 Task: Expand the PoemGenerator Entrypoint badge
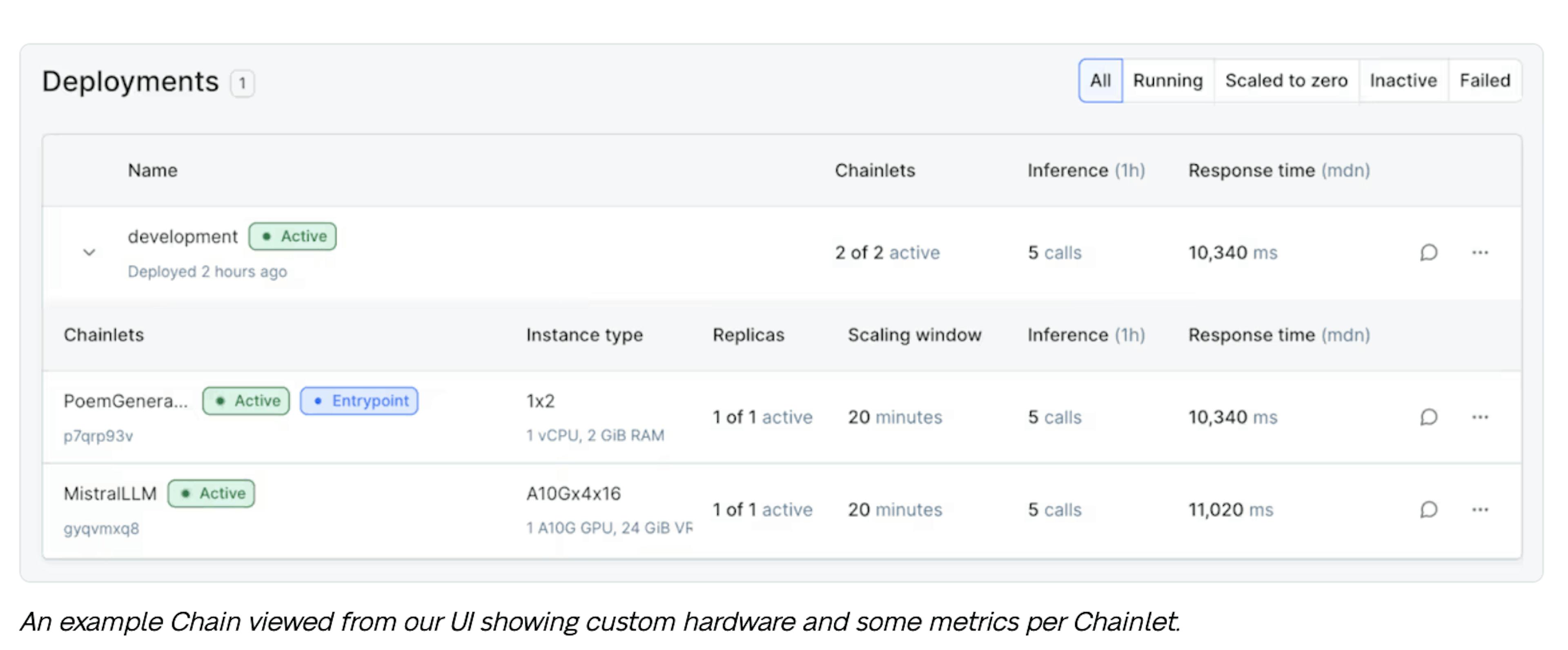[359, 401]
